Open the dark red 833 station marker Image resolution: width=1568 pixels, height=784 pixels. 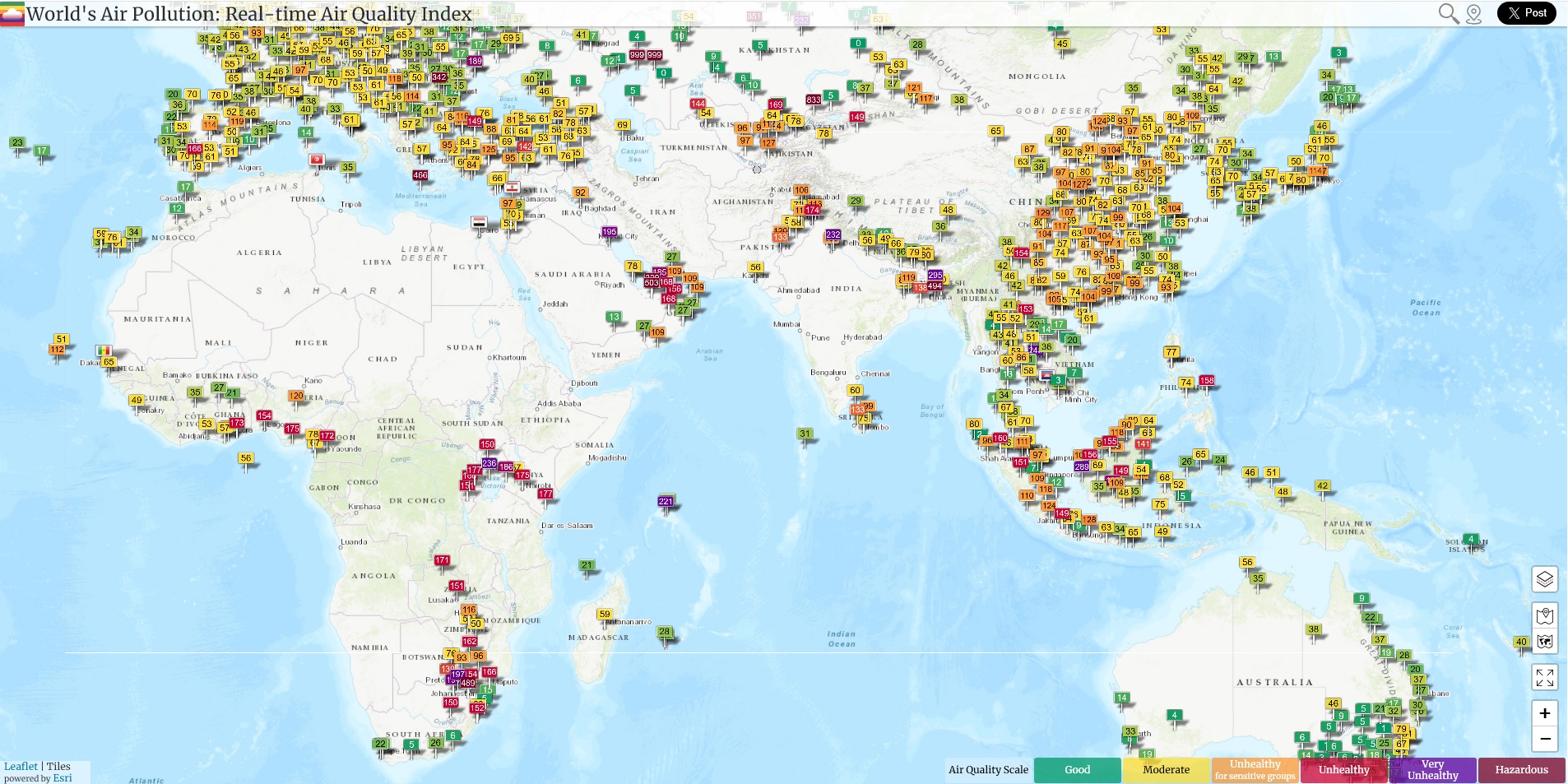coord(814,100)
